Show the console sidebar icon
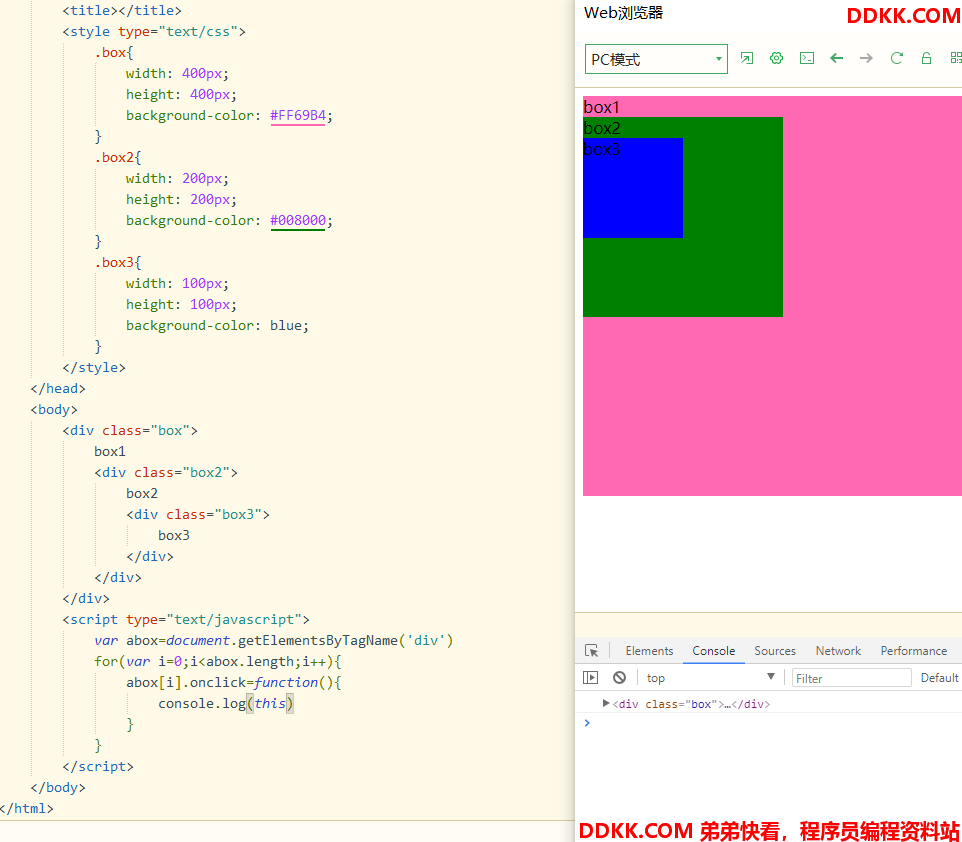 coord(590,678)
